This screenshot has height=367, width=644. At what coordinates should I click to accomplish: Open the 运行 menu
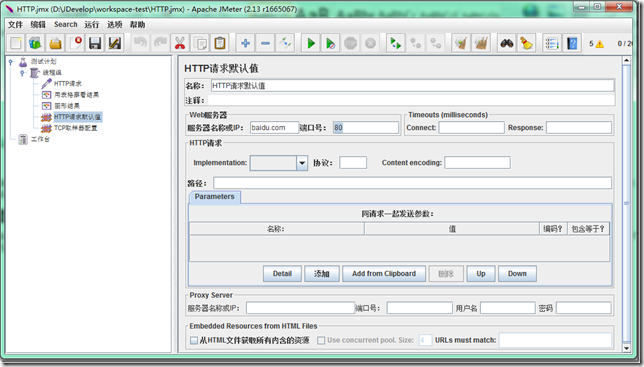pos(92,25)
